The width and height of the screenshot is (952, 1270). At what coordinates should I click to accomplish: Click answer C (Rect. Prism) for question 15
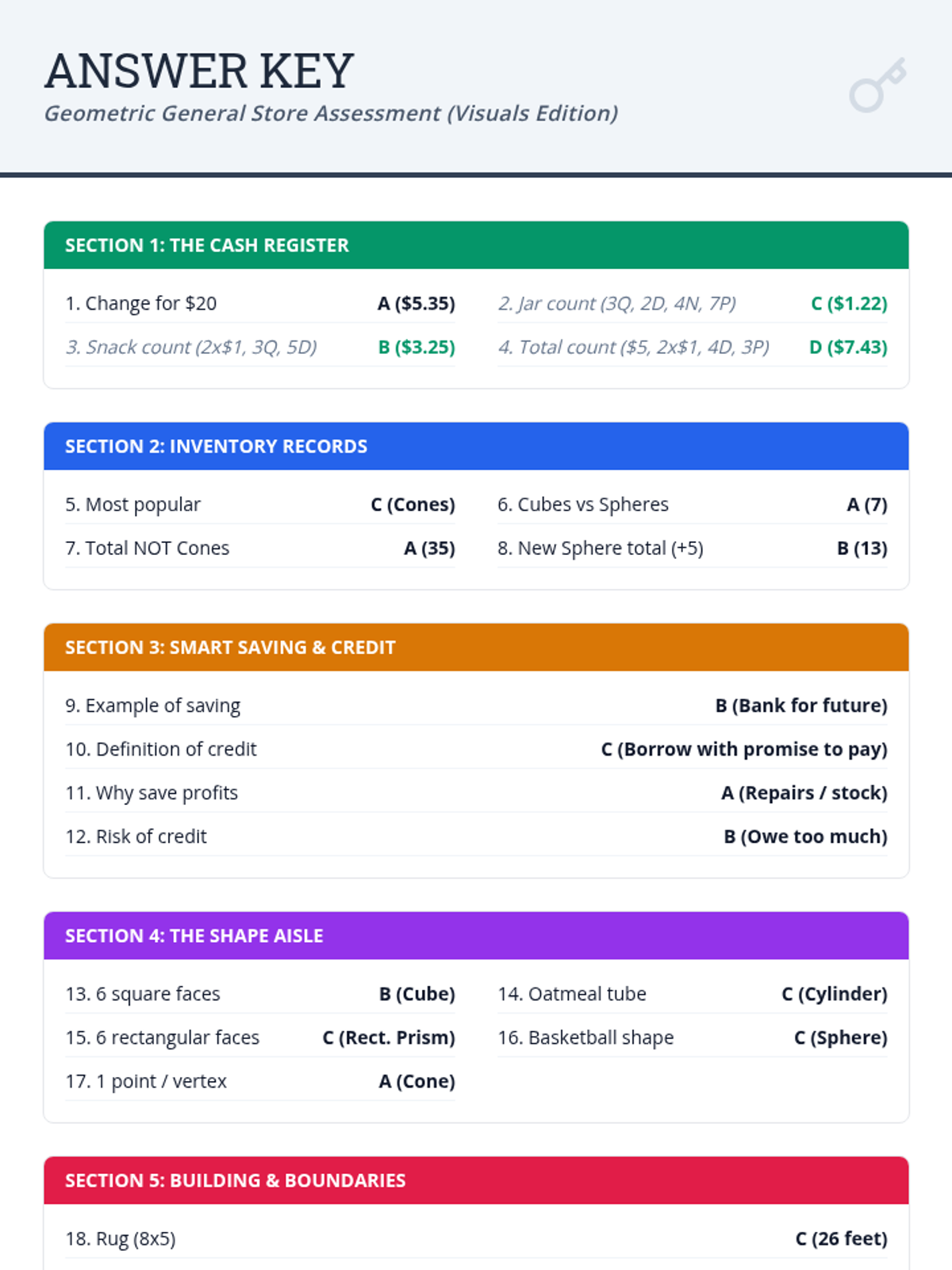tap(388, 1037)
